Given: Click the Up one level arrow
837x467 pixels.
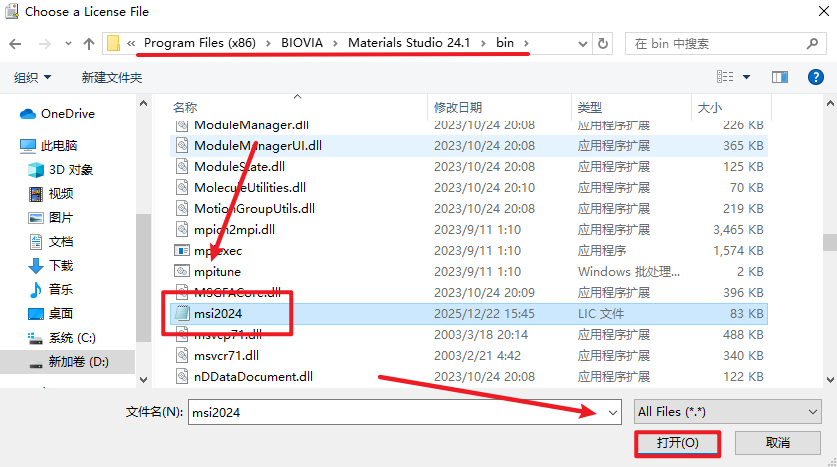Looking at the screenshot, I should coord(89,44).
